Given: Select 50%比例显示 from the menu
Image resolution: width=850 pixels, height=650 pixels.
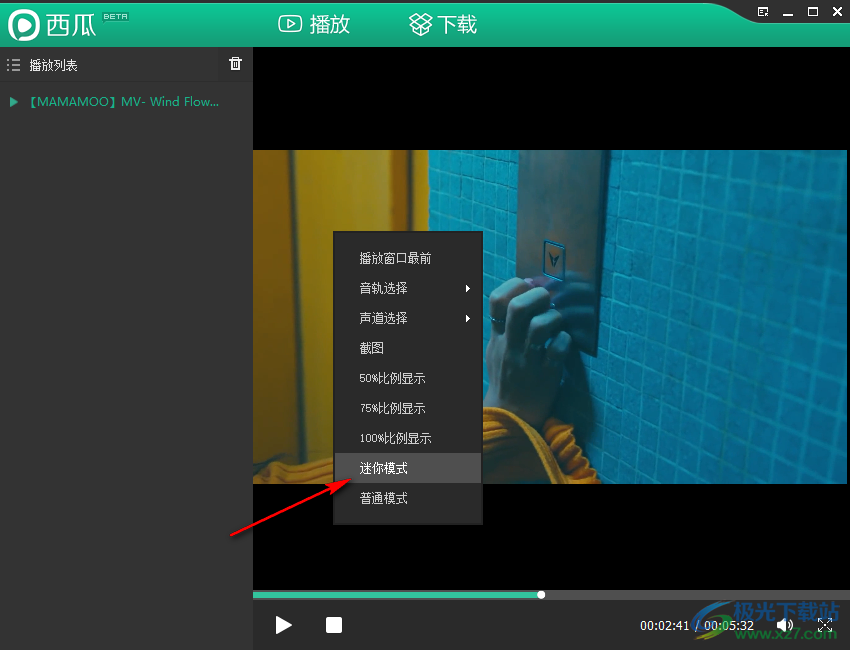Looking at the screenshot, I should click(x=408, y=378).
